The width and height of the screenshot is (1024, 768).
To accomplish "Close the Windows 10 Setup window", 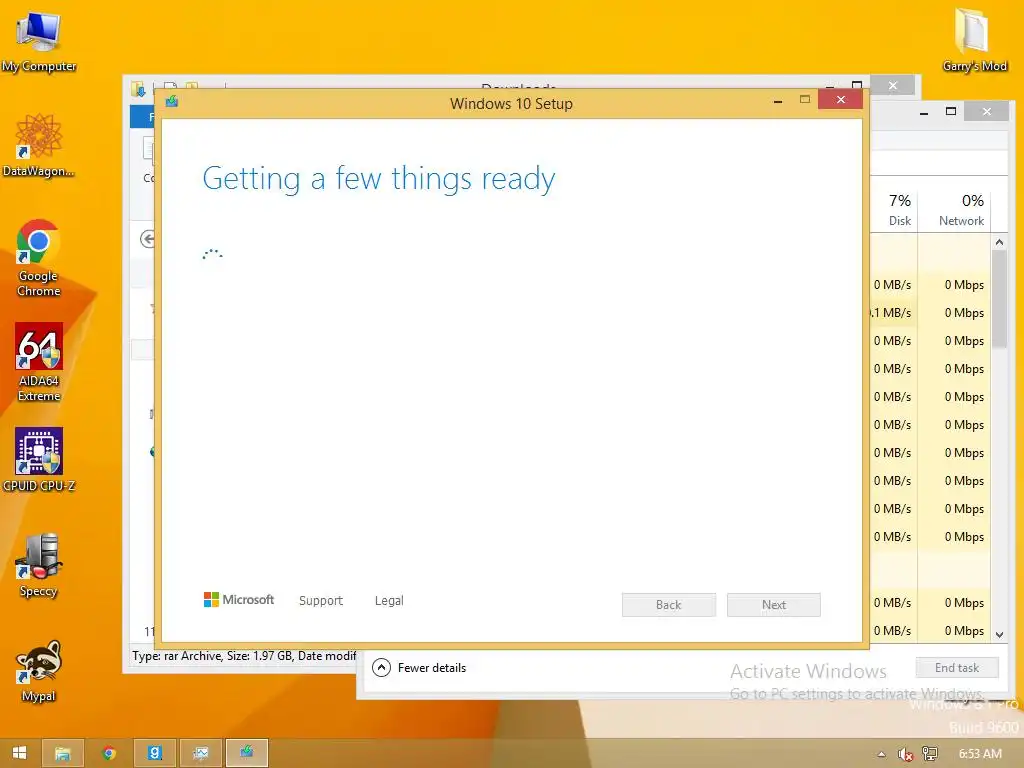I will (x=840, y=99).
